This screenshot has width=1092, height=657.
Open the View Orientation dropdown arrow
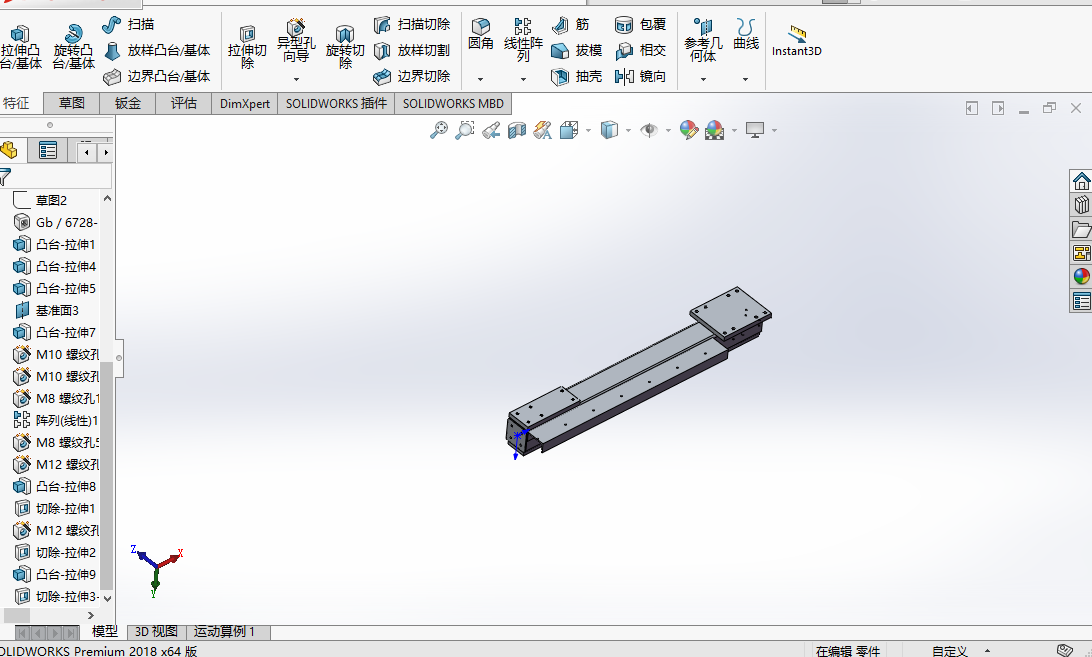click(588, 130)
